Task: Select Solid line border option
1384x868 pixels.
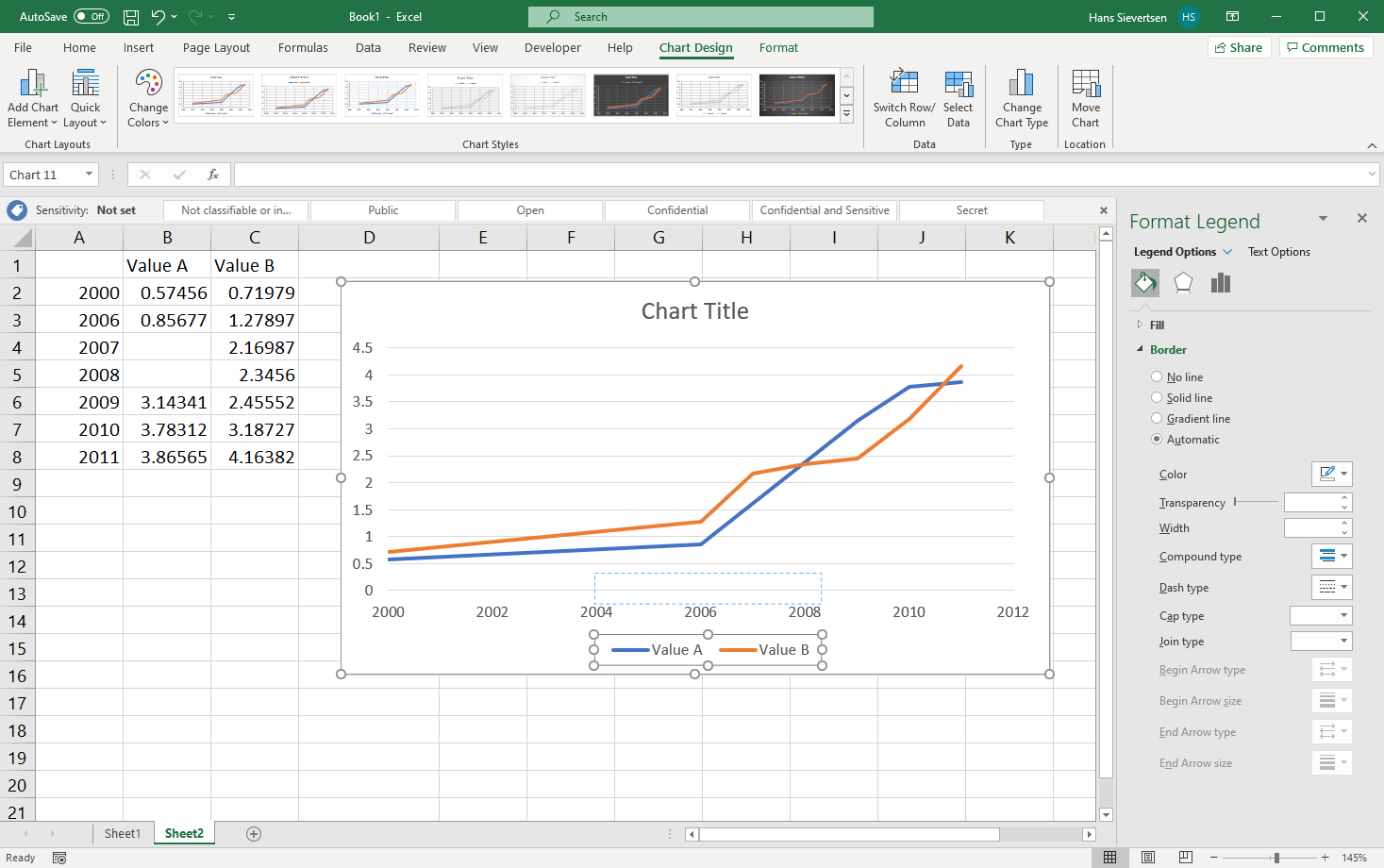Action: [x=1157, y=397]
